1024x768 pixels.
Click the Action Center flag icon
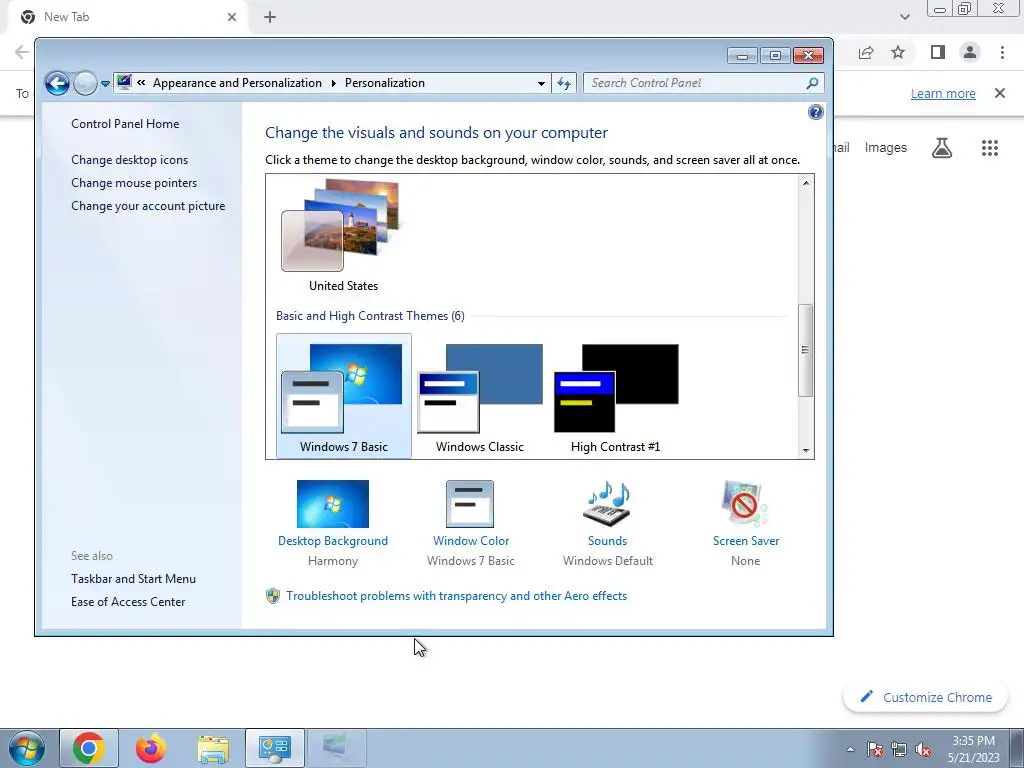click(875, 749)
